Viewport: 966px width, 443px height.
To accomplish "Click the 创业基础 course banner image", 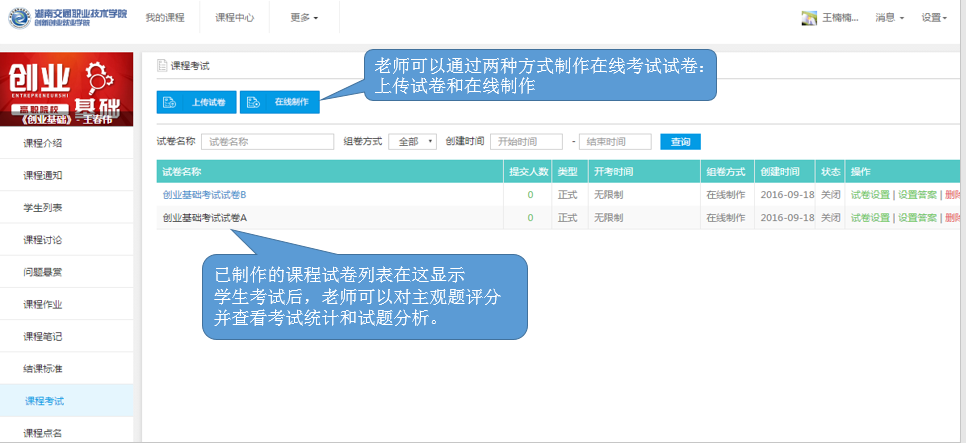I will click(x=66, y=88).
